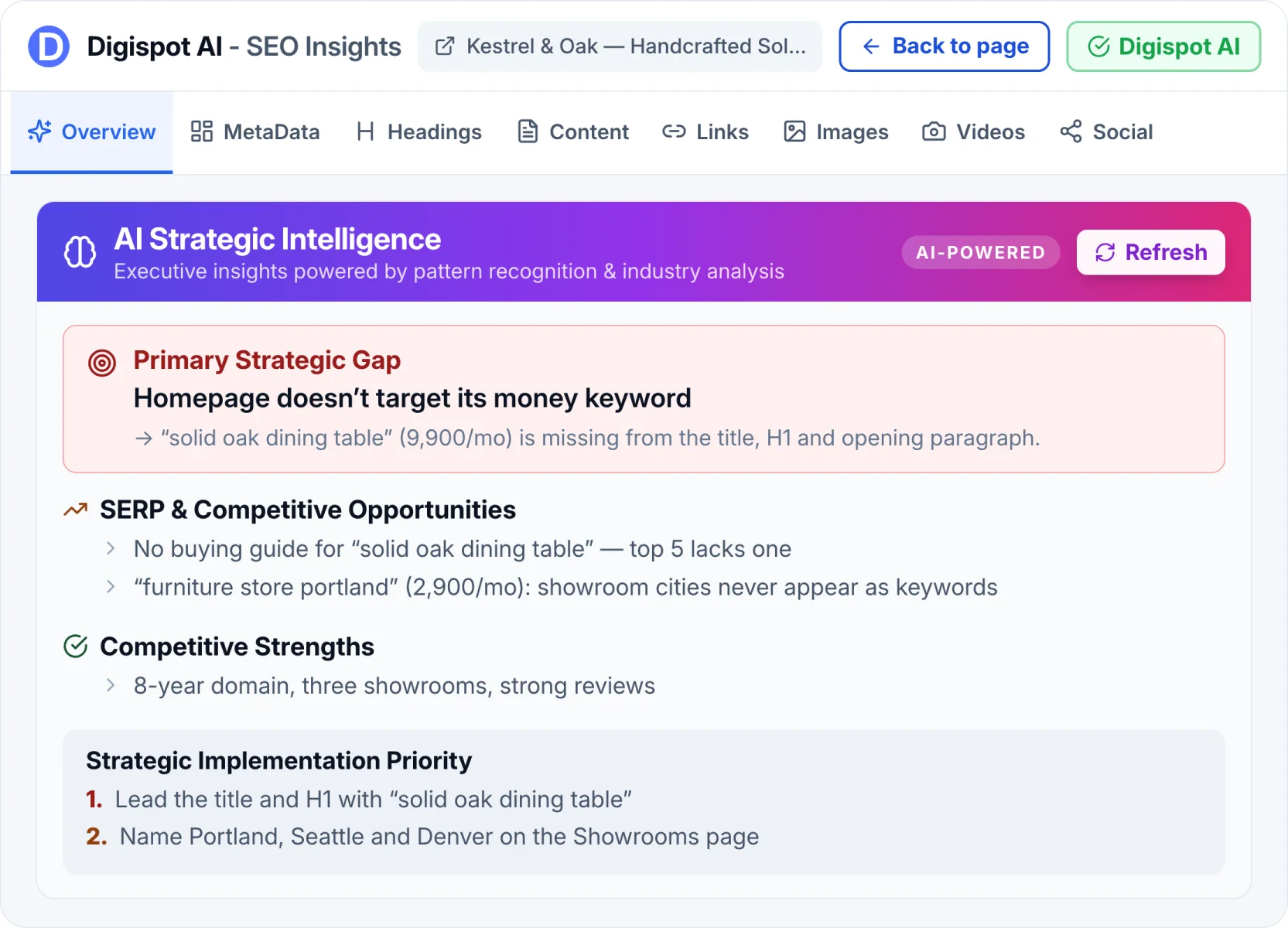Expand the '8-year domain' strengths chevron
The height and width of the screenshot is (928, 1288).
[x=111, y=685]
